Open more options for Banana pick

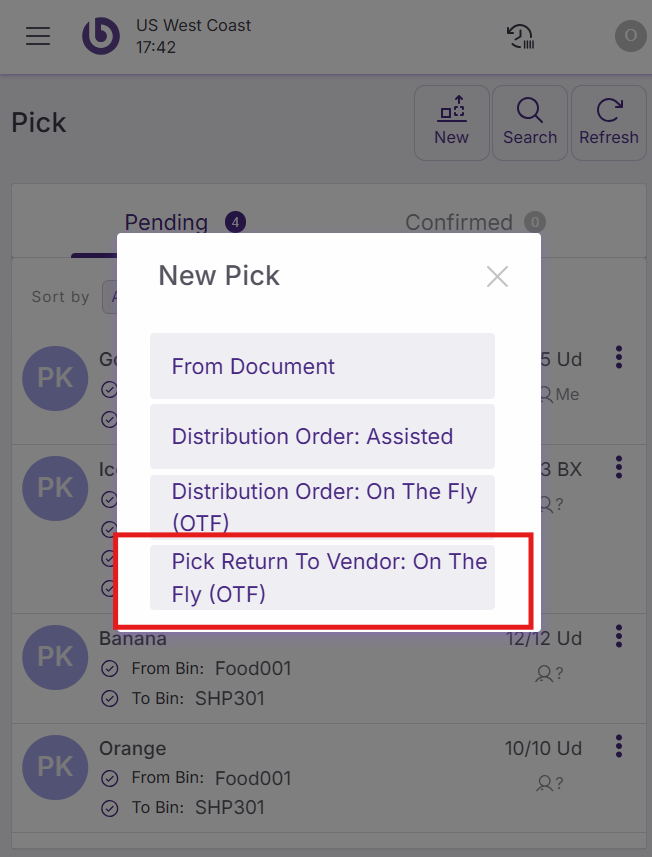click(x=619, y=636)
